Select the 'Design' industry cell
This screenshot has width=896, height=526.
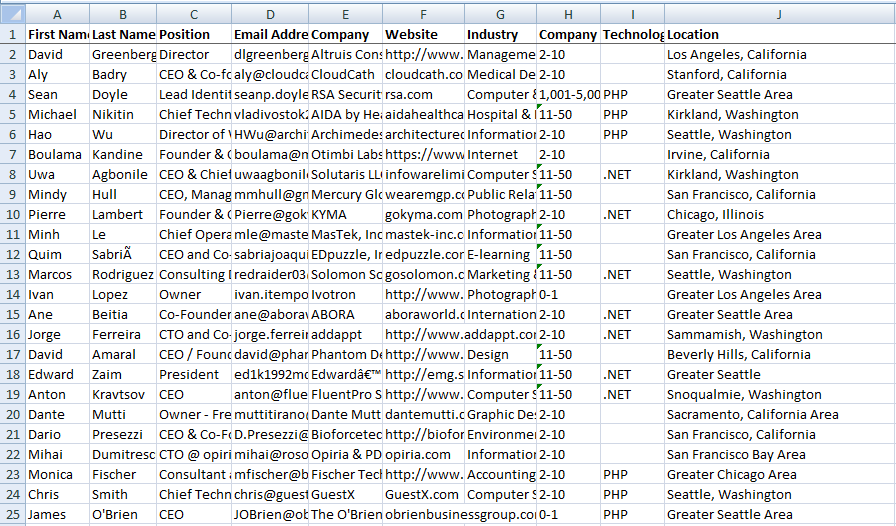tap(501, 354)
